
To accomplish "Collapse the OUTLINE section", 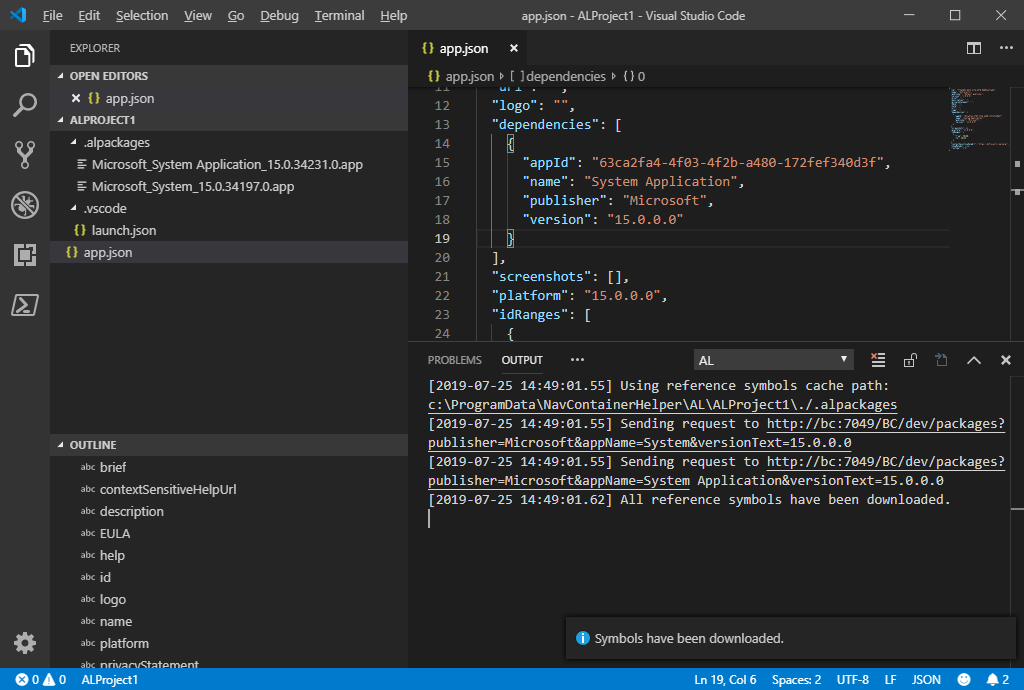I will [61, 445].
